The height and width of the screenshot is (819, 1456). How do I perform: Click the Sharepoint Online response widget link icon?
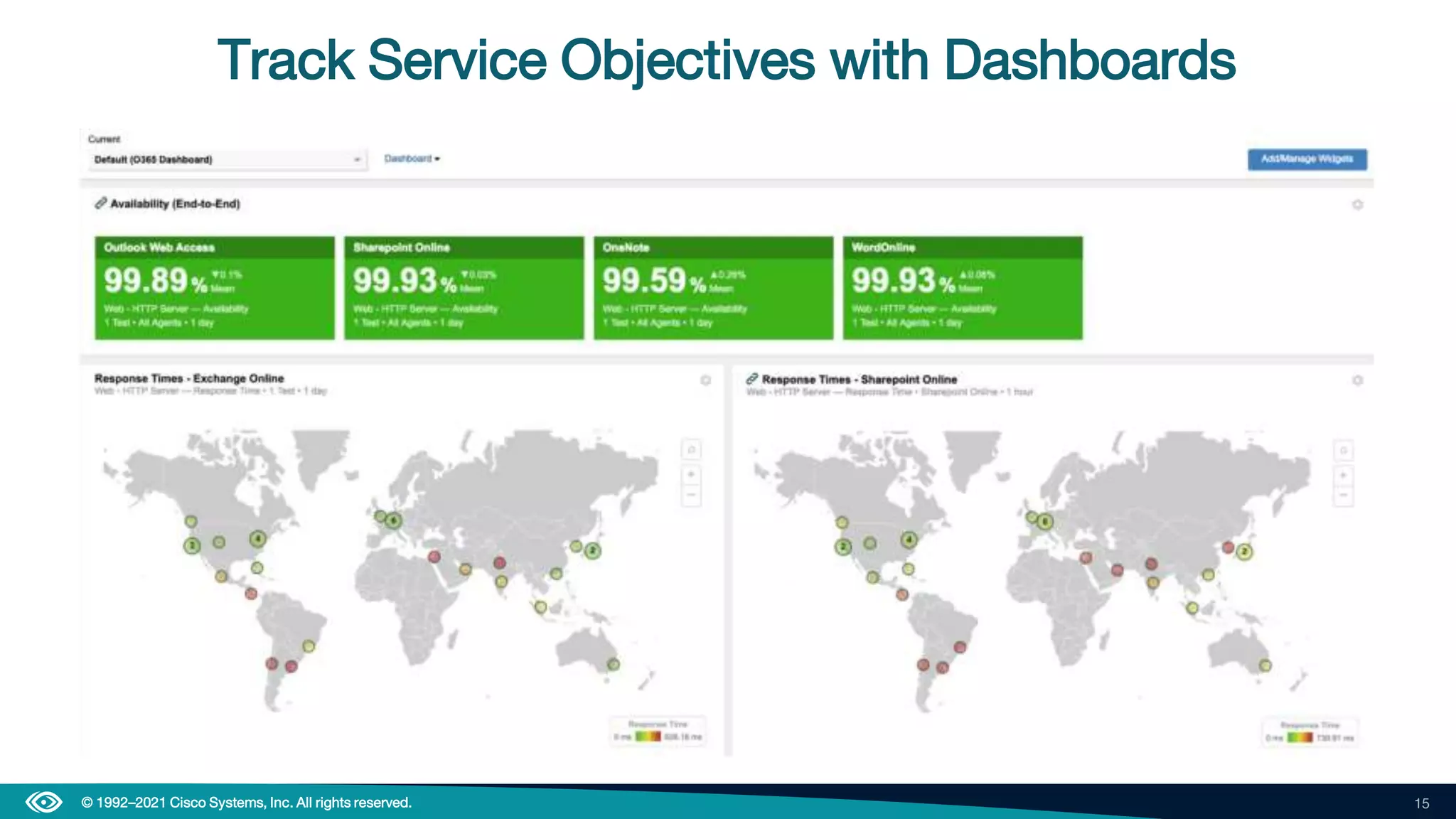pyautogui.click(x=751, y=379)
